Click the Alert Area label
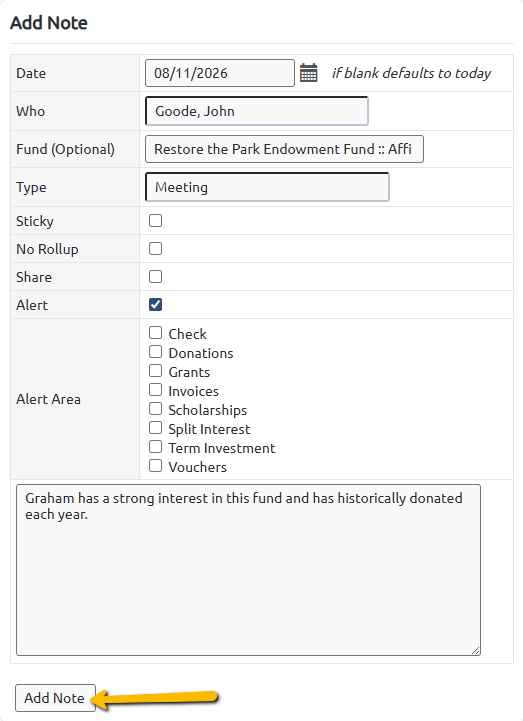The image size is (523, 721). [48, 399]
